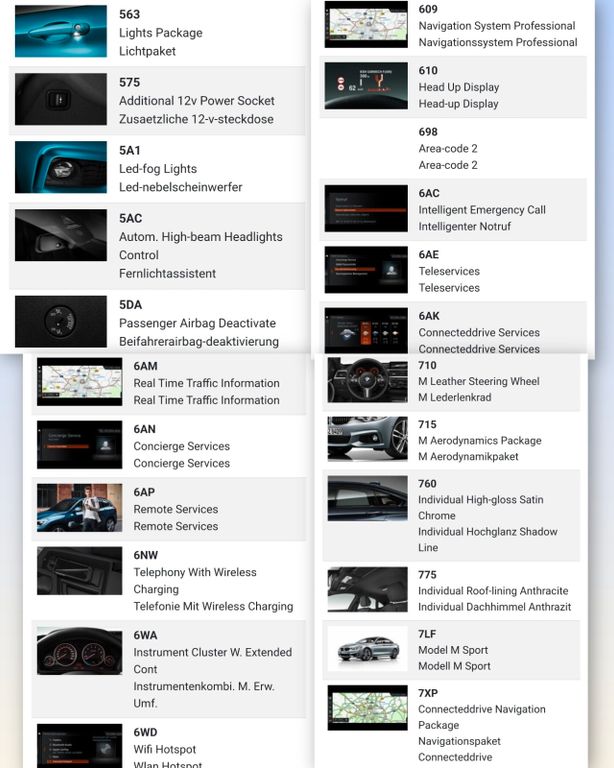
Task: Select the option code '6AK'
Action: [x=429, y=316]
